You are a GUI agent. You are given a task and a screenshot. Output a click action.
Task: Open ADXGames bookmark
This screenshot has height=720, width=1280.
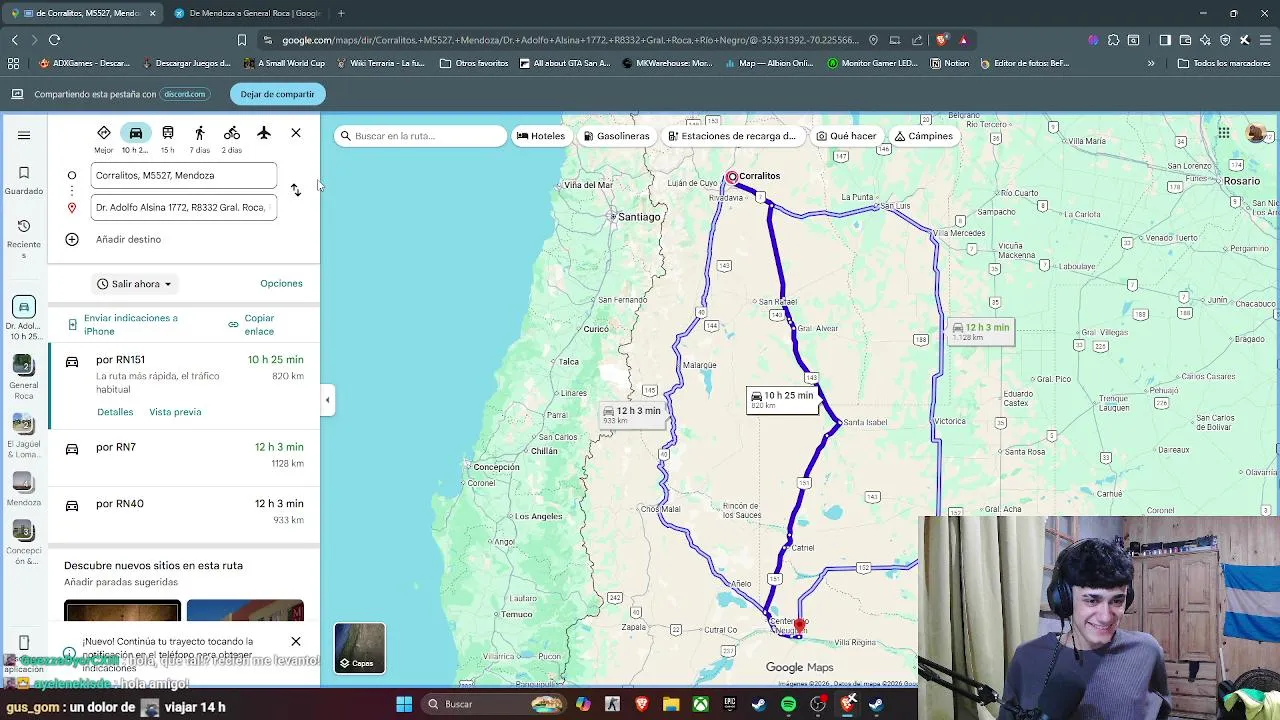[x=84, y=63]
